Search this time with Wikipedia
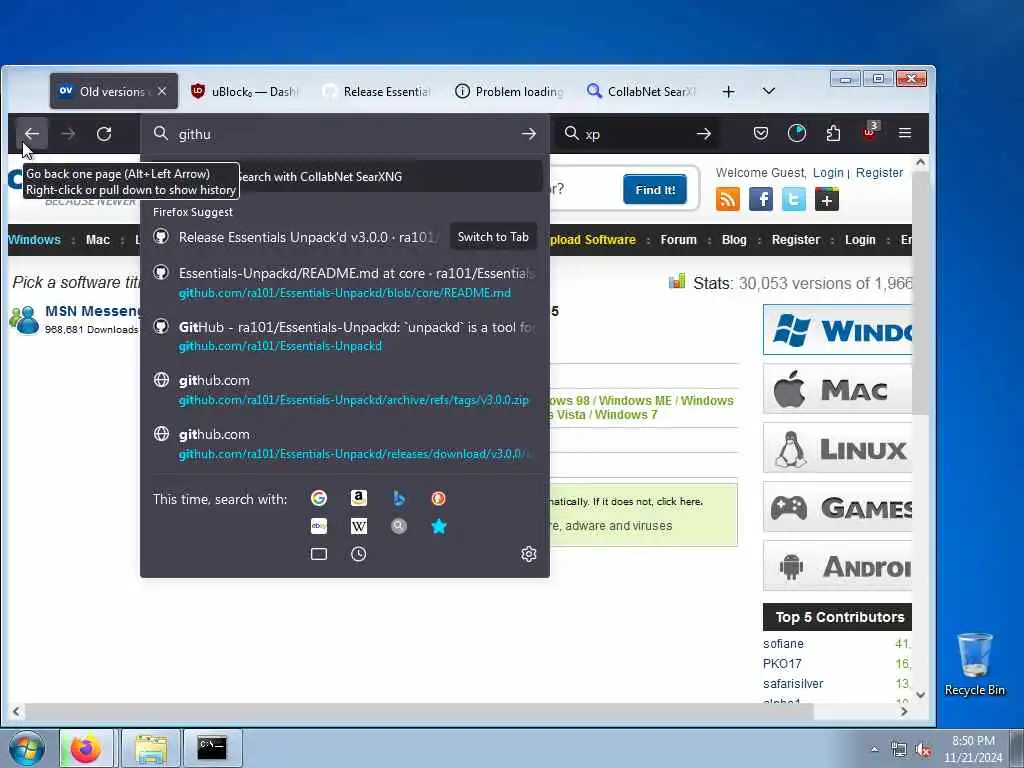This screenshot has width=1024, height=768. (359, 526)
